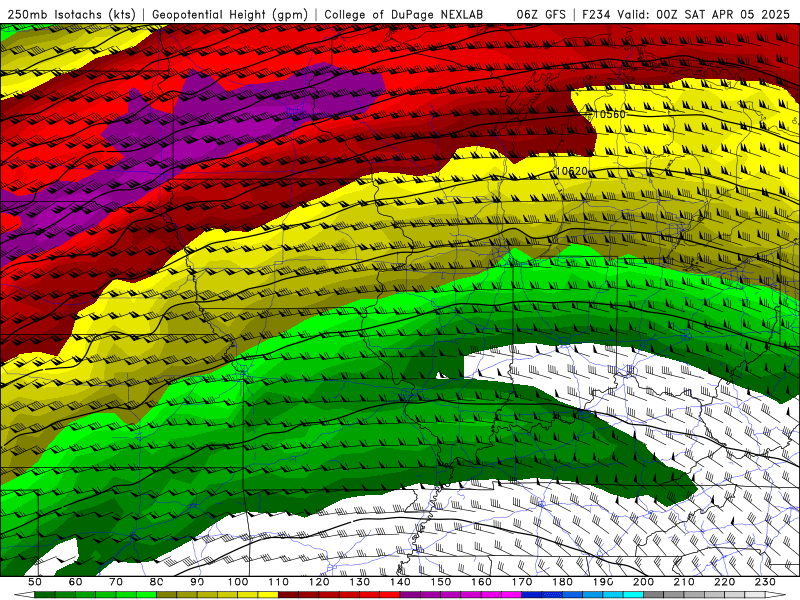This screenshot has width=800, height=600.
Task: Click the "Valid: 00Z SAT APR 05 2025" text
Action: pyautogui.click(x=704, y=14)
